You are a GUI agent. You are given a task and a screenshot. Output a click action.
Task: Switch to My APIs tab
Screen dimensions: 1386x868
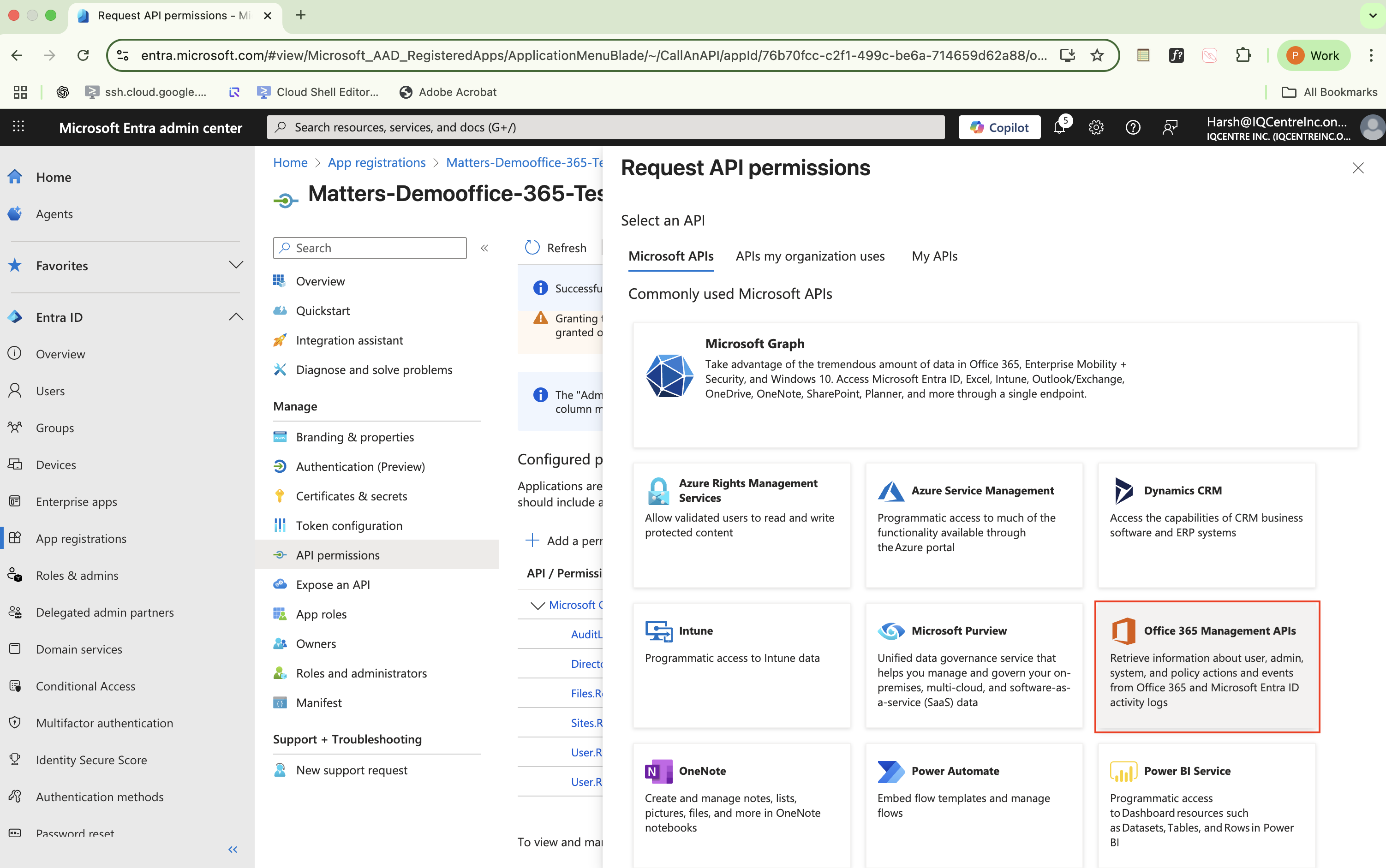coord(934,256)
